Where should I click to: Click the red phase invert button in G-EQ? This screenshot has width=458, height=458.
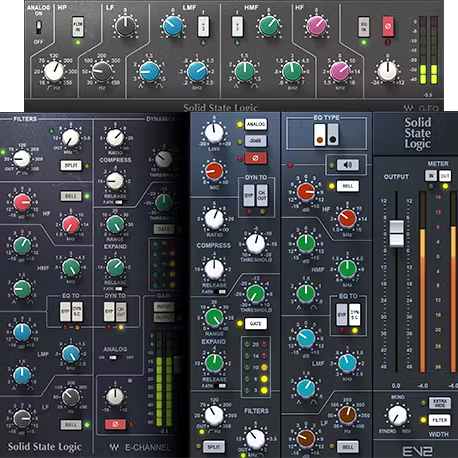[x=388, y=27]
